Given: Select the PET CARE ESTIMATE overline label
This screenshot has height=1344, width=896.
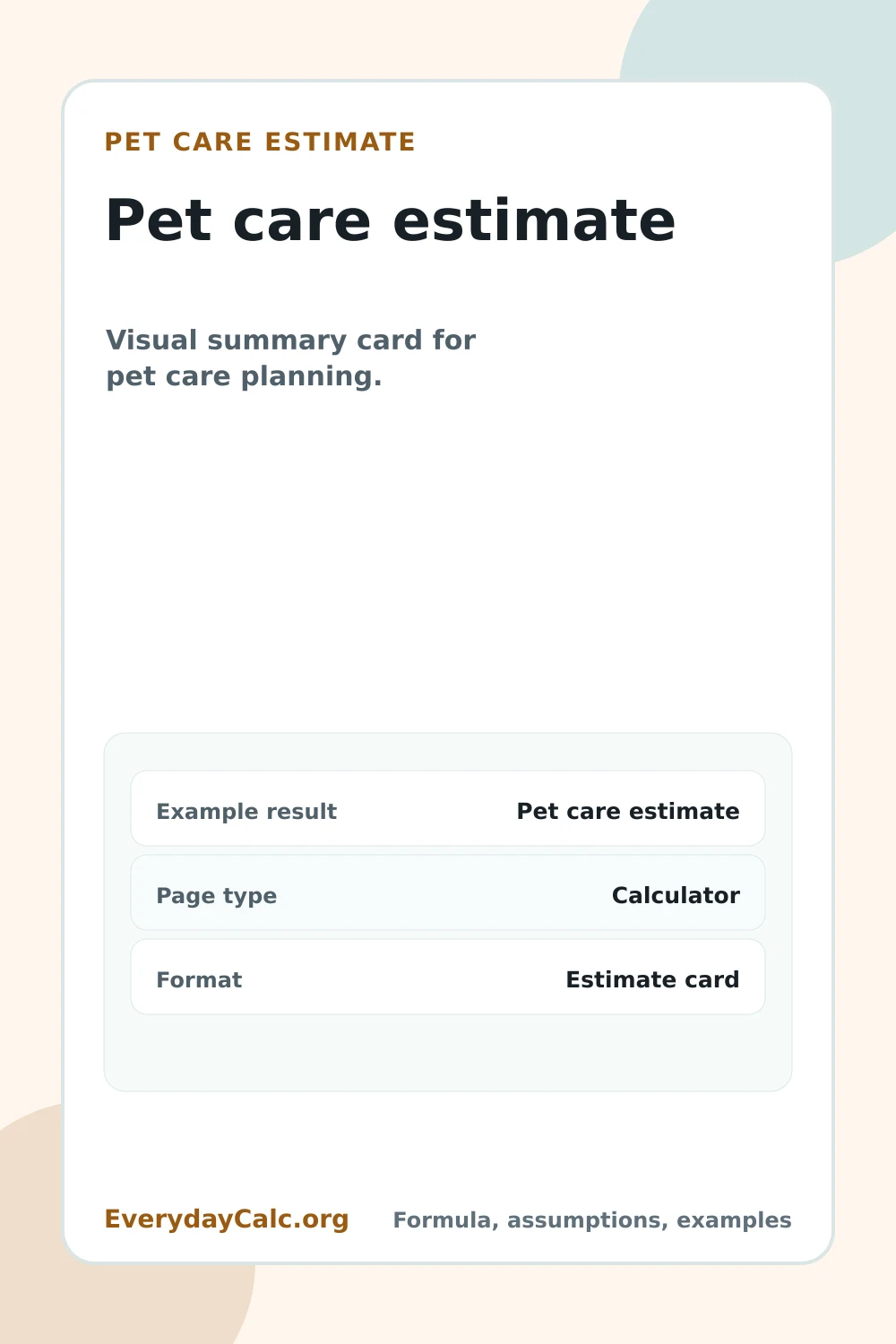Looking at the screenshot, I should click(x=260, y=142).
